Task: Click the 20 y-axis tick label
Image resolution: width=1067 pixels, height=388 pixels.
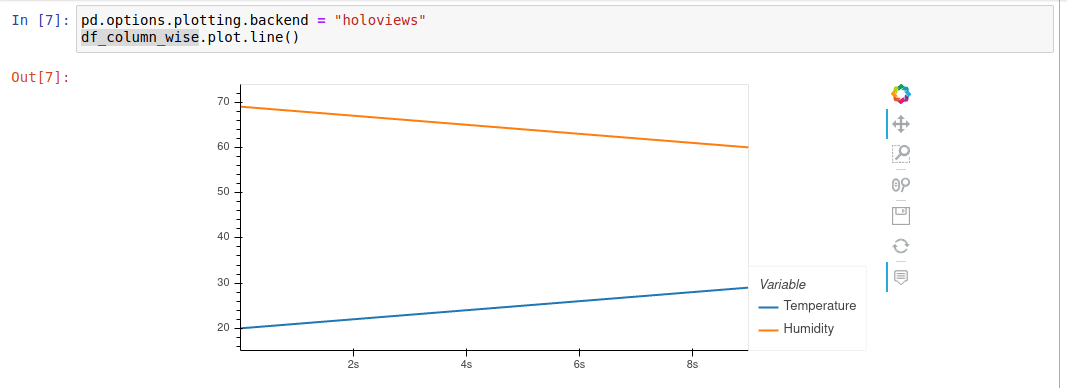Action: coord(224,327)
